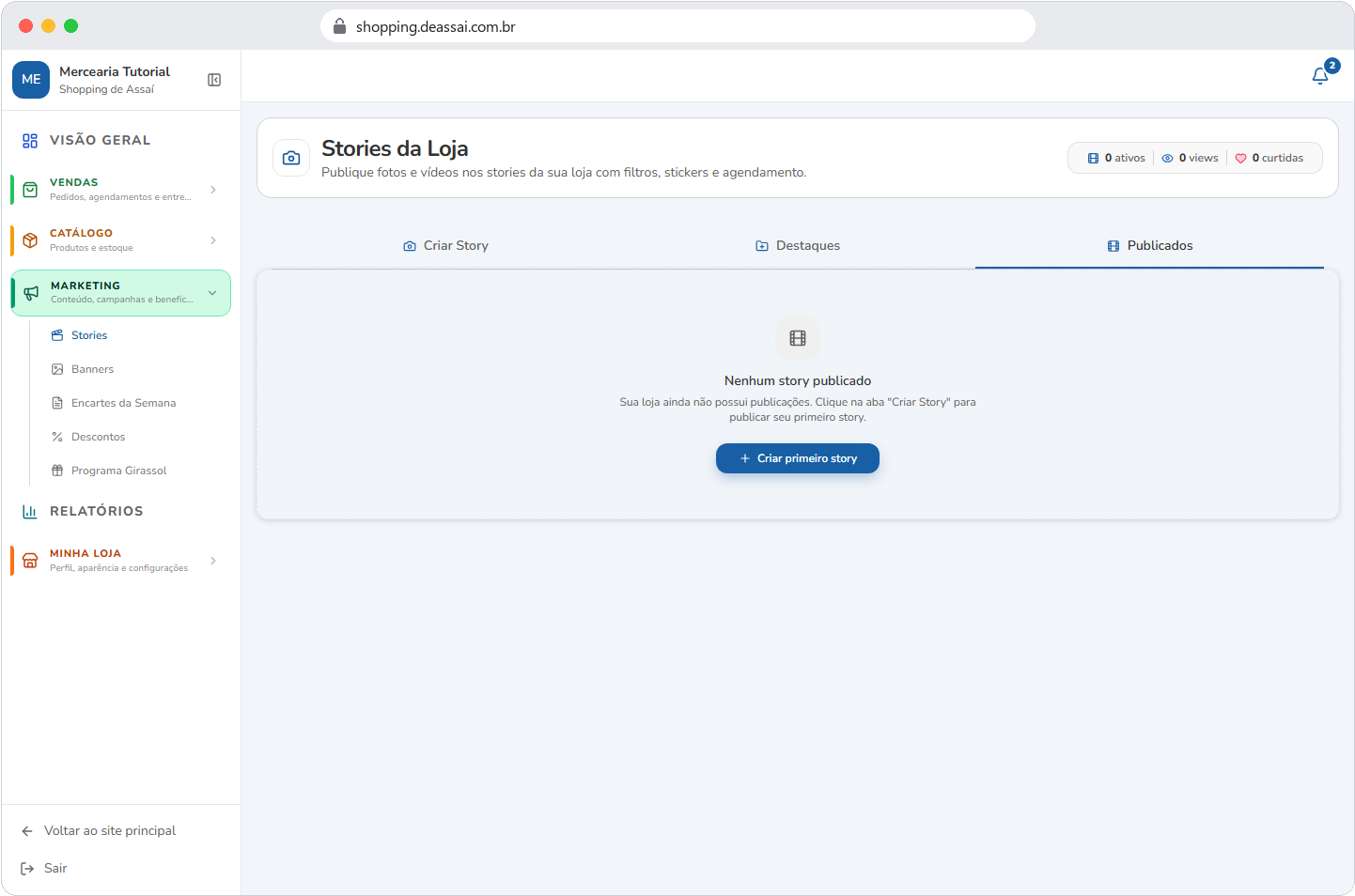Click the eye icon next to views

click(1167, 159)
